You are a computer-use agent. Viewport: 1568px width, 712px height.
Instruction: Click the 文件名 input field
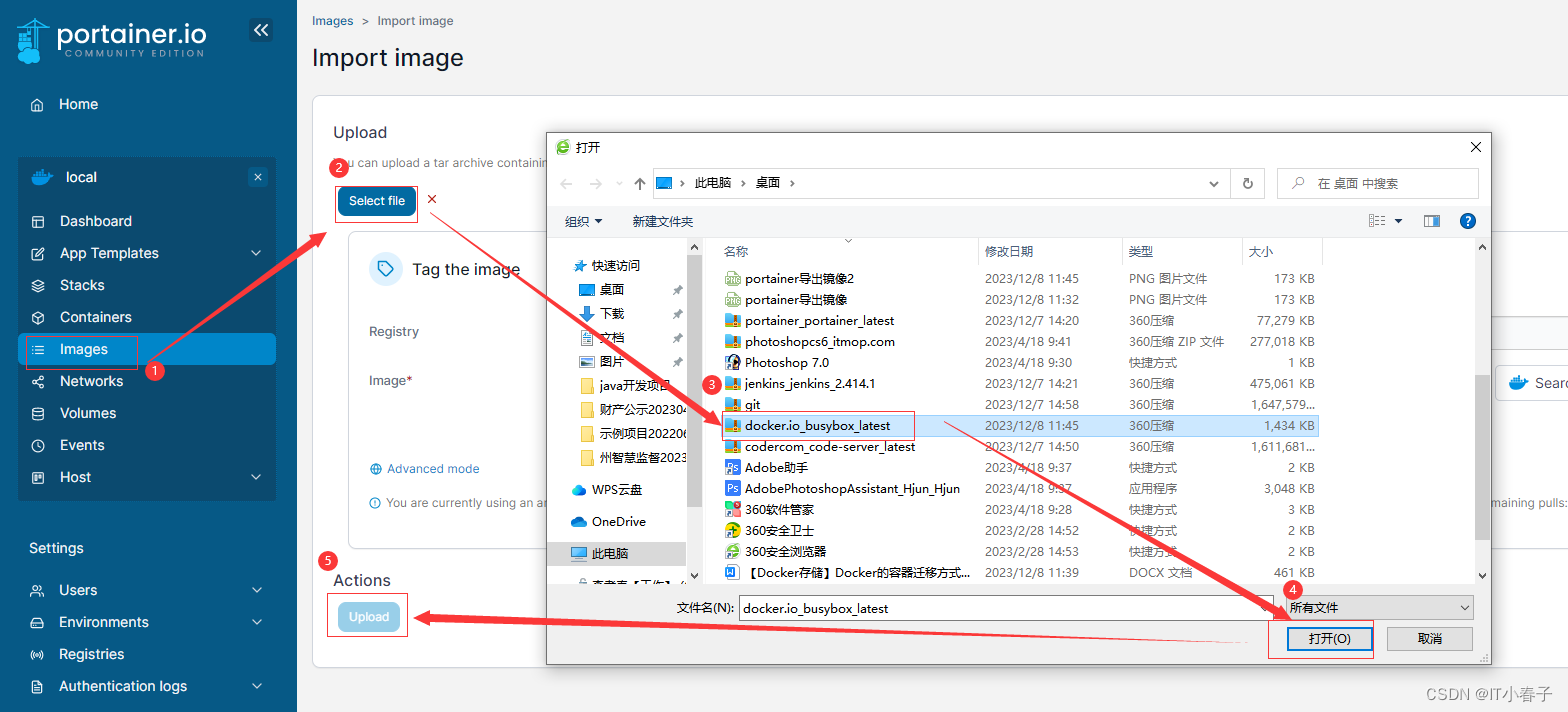tap(1007, 608)
